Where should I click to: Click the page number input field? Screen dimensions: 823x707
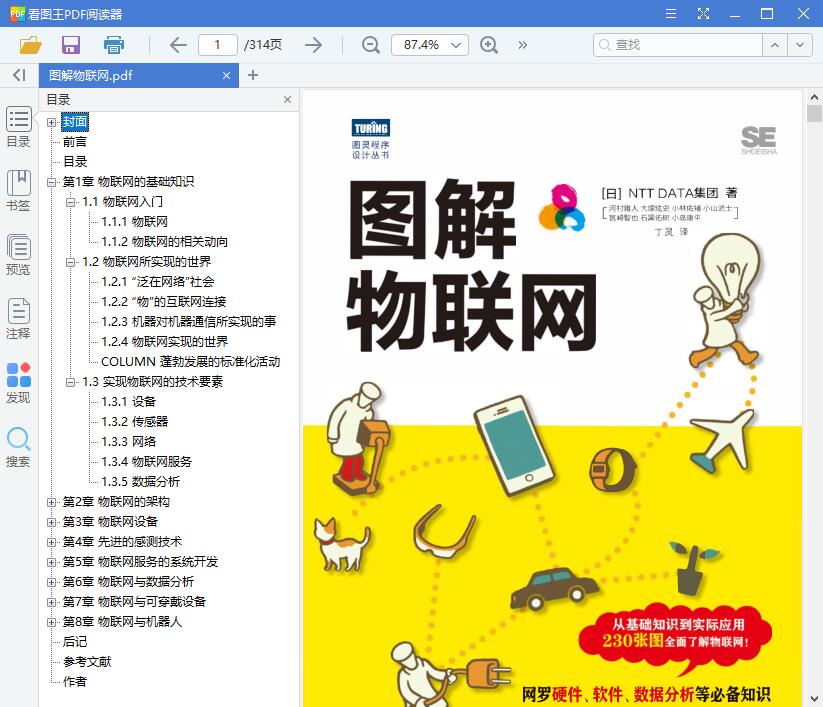[x=218, y=45]
